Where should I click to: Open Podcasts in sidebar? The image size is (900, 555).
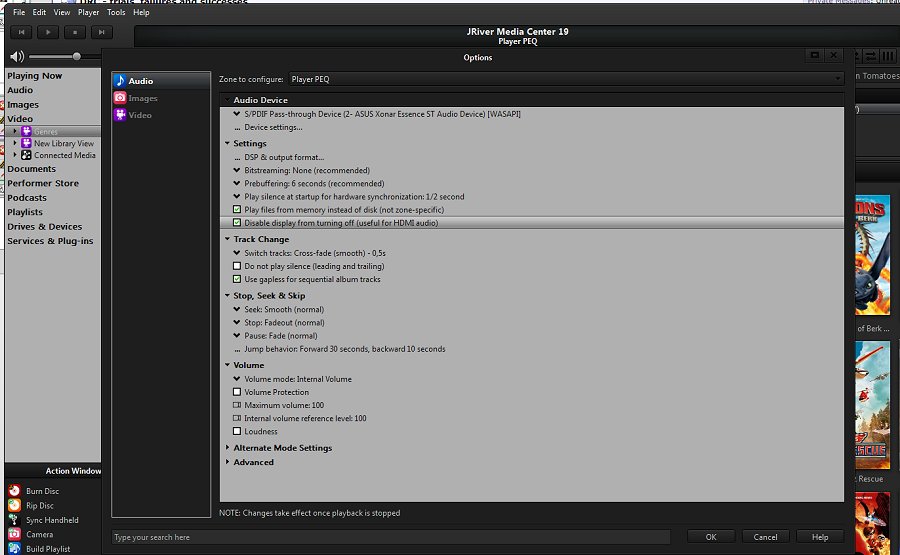(27, 197)
